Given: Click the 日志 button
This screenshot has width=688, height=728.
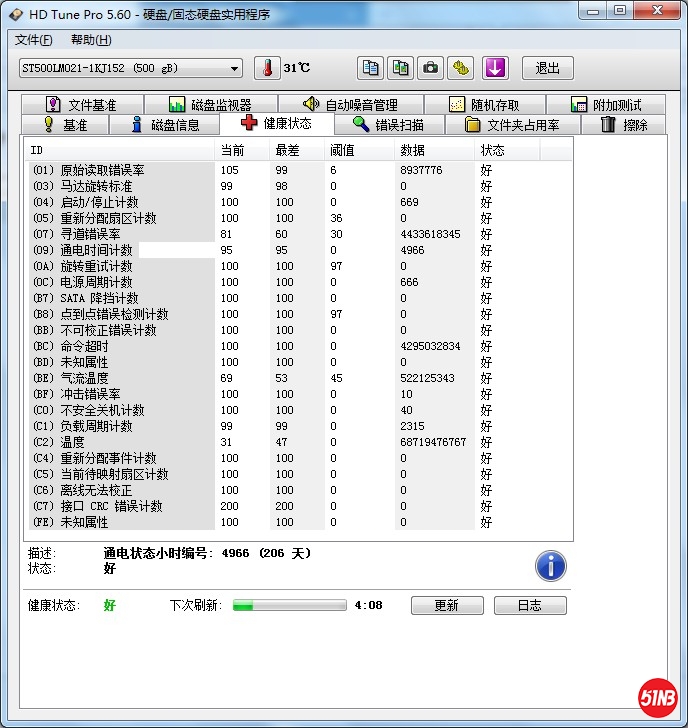Looking at the screenshot, I should pyautogui.click(x=529, y=605).
